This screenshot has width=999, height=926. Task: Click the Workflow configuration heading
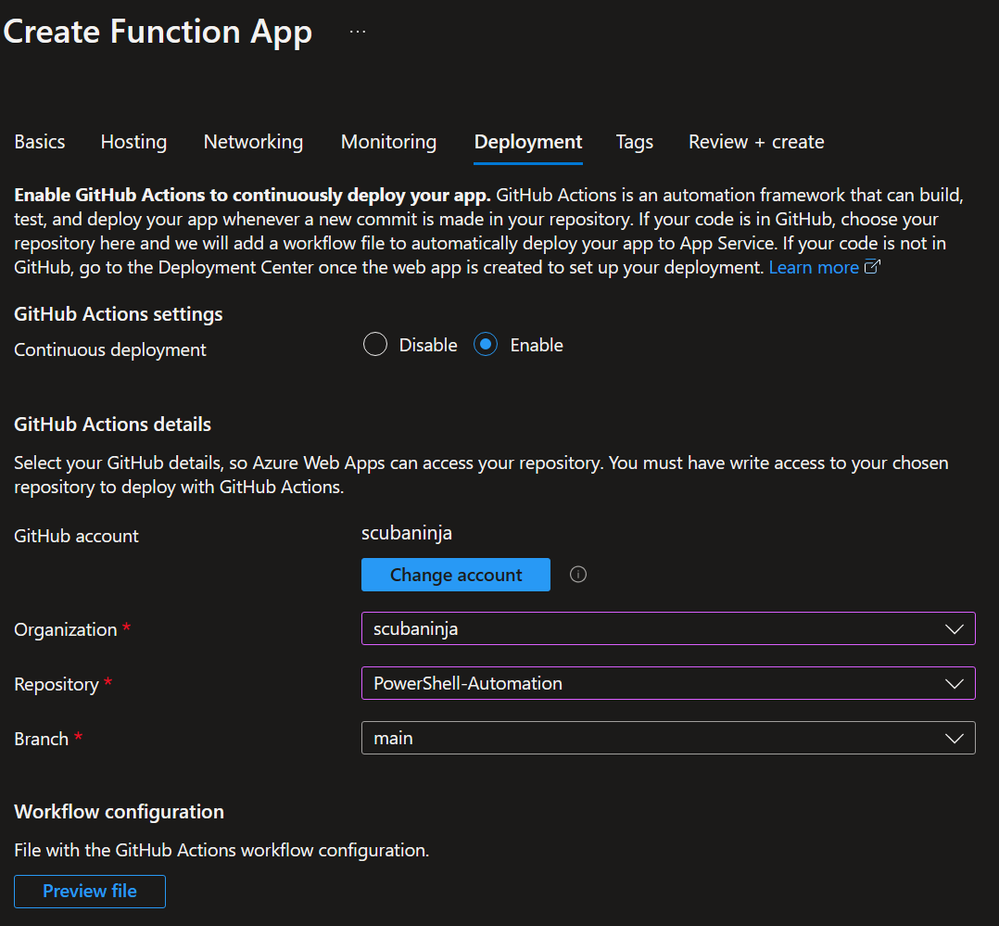(119, 812)
